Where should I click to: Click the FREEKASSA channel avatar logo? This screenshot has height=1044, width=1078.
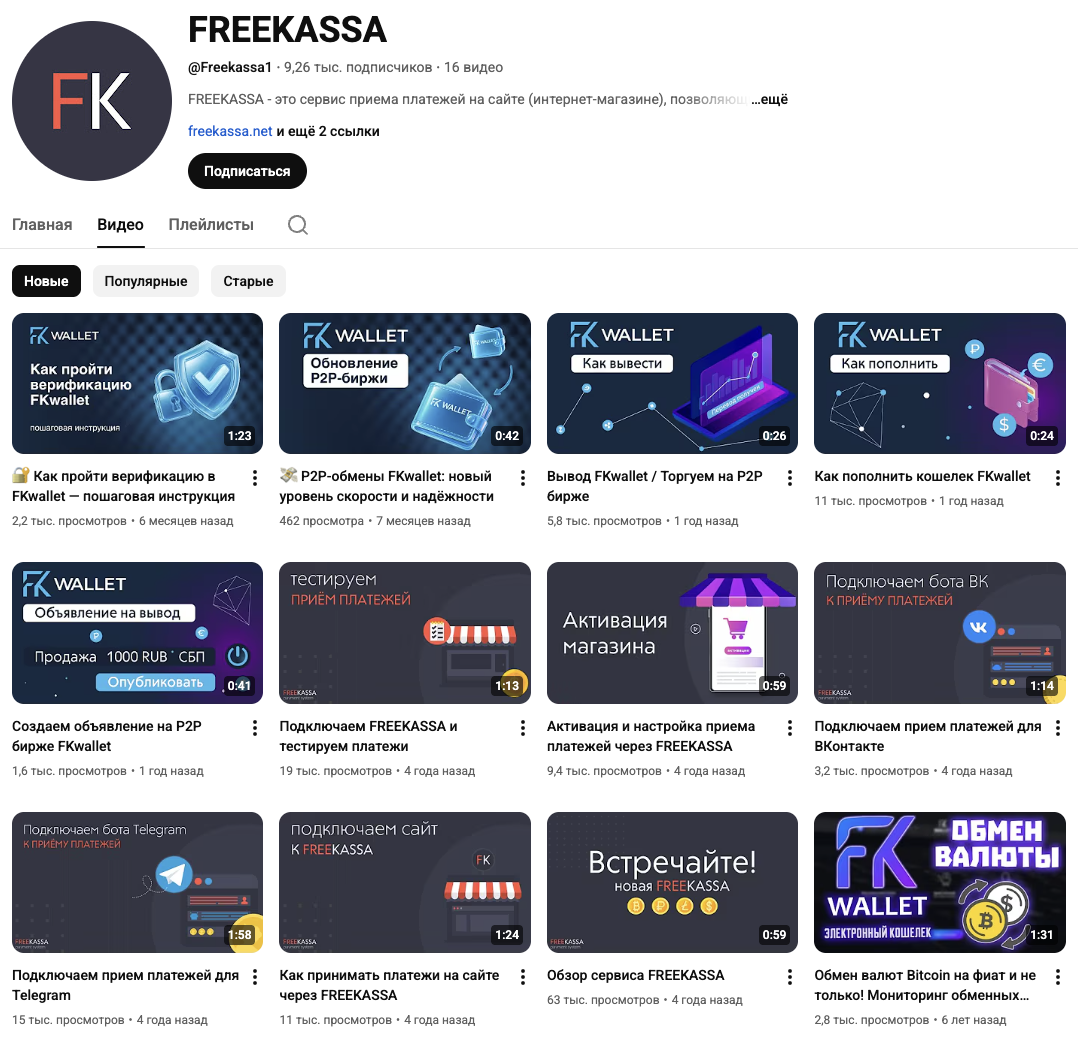coord(91,101)
